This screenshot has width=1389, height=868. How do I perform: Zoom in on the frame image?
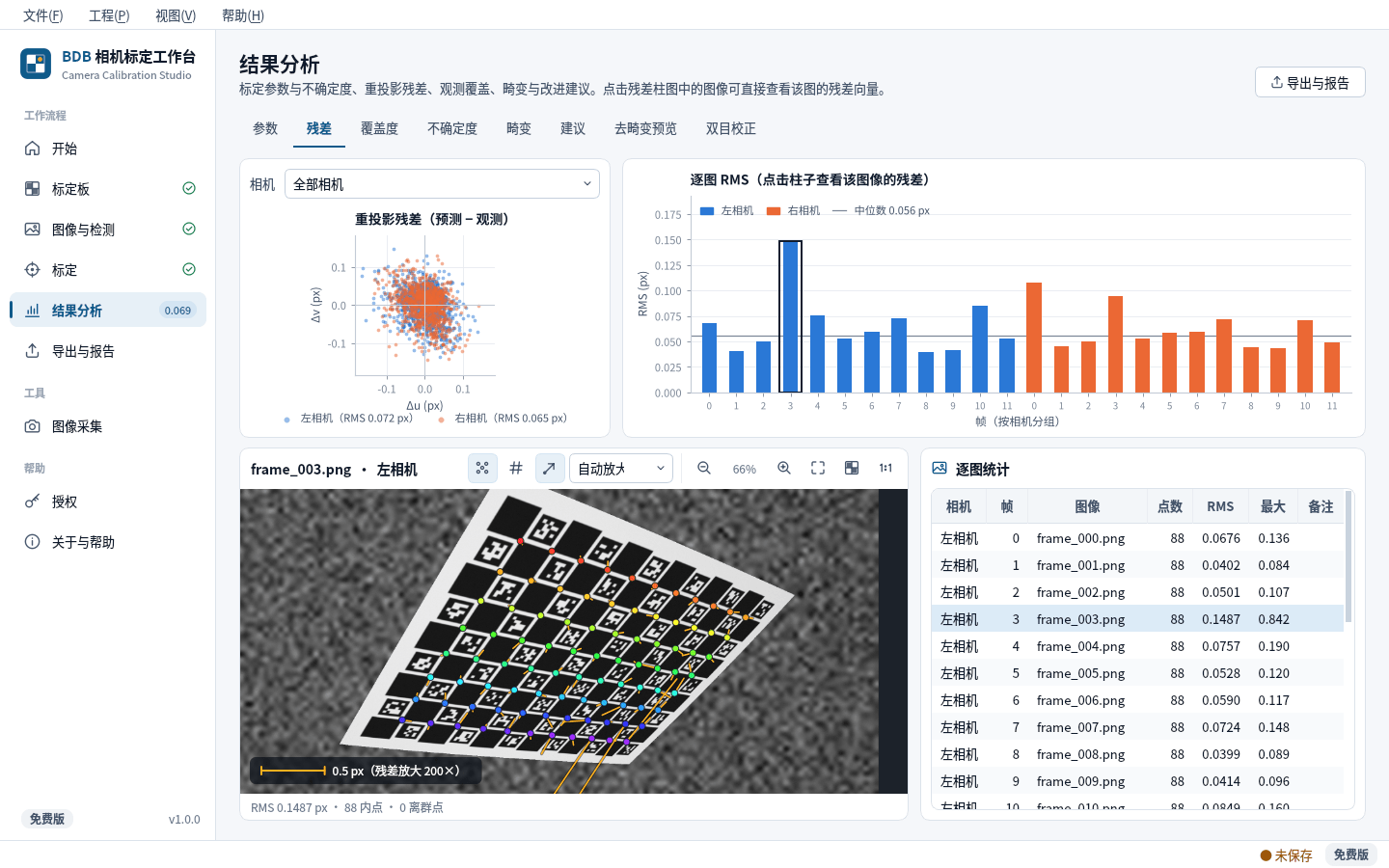point(784,468)
